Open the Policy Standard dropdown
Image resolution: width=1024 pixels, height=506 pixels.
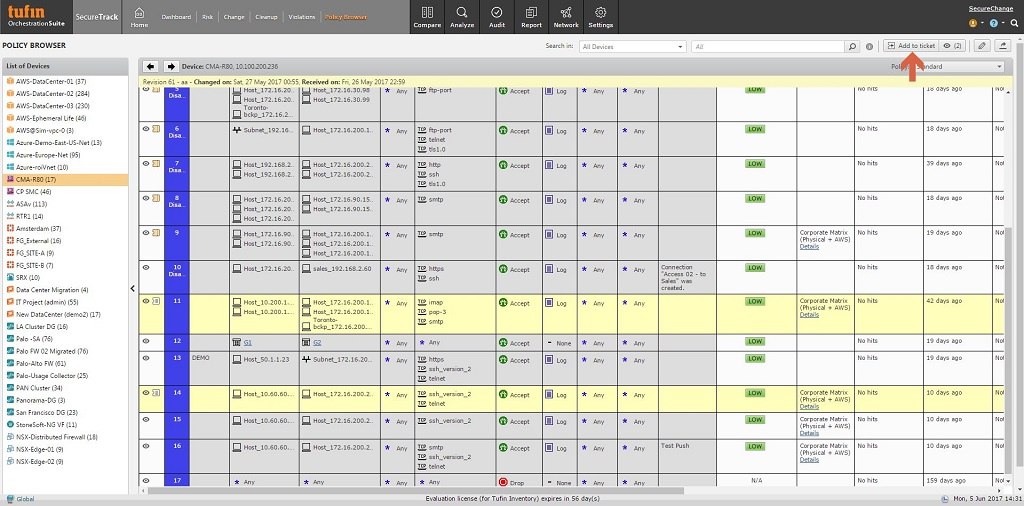coord(946,67)
